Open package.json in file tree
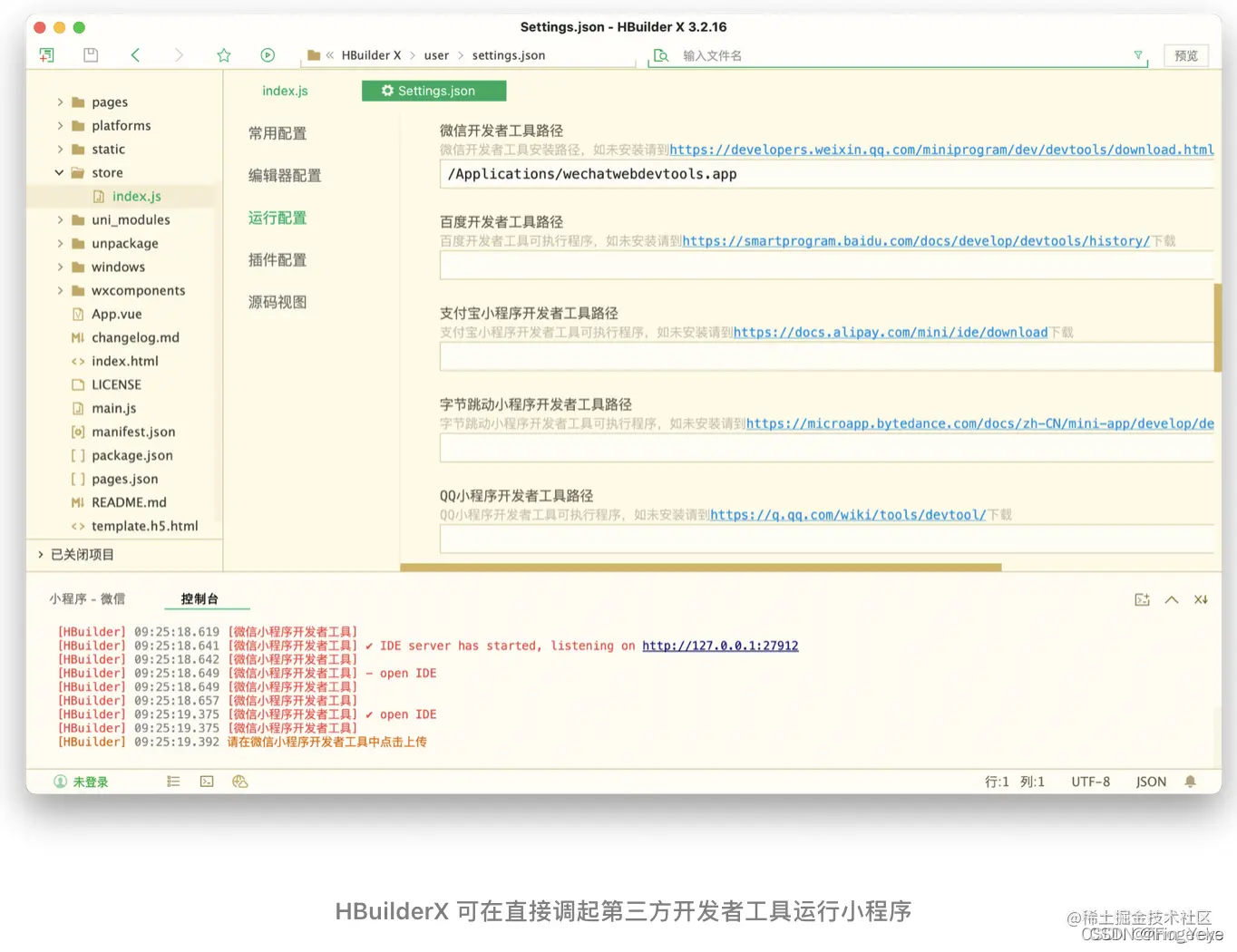The width and height of the screenshot is (1237, 952). tap(131, 456)
